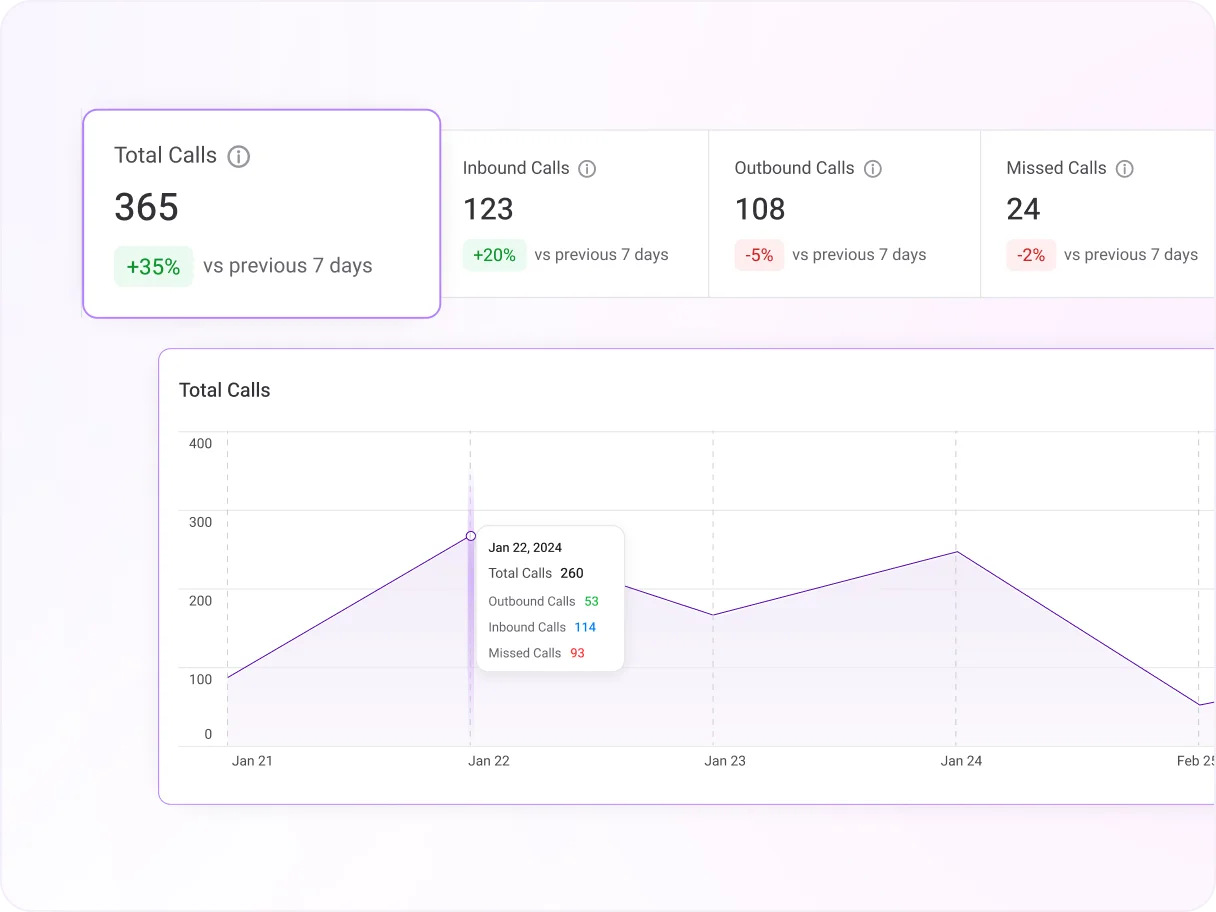1216x912 pixels.
Task: Click the -5% change badge
Action: point(759,255)
